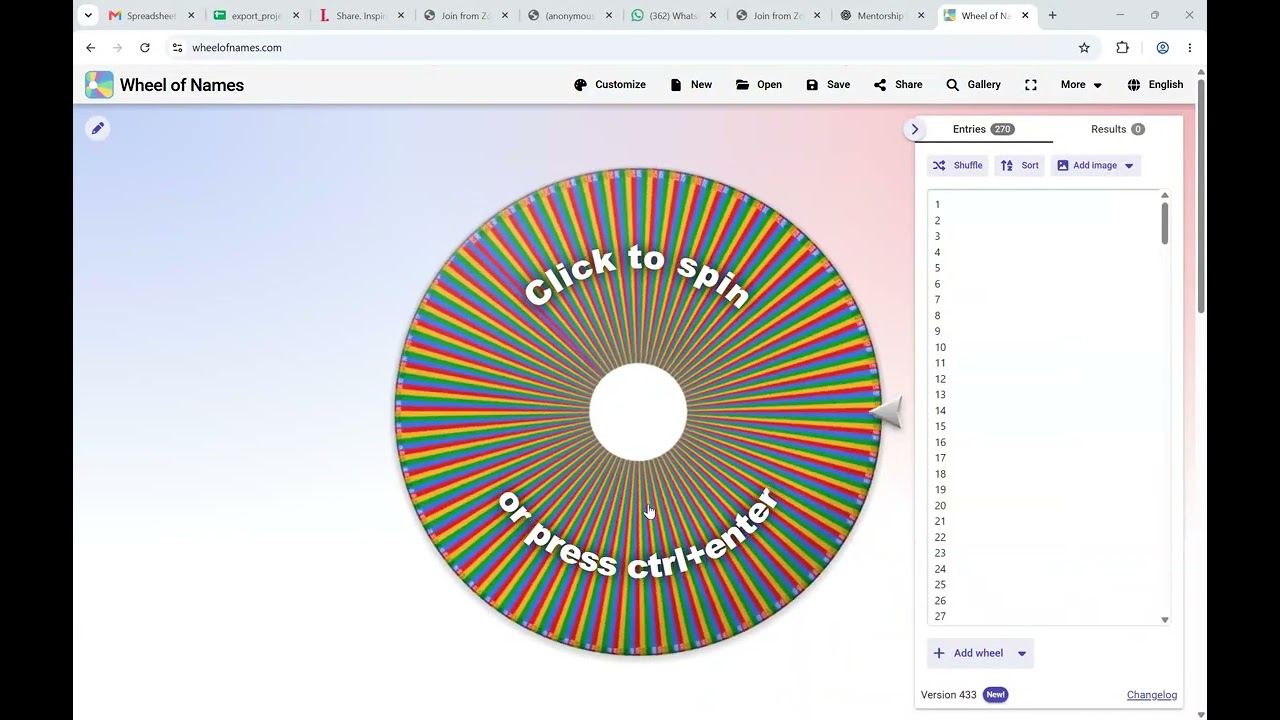
Task: Open the Changelog link
Action: click(1152, 695)
